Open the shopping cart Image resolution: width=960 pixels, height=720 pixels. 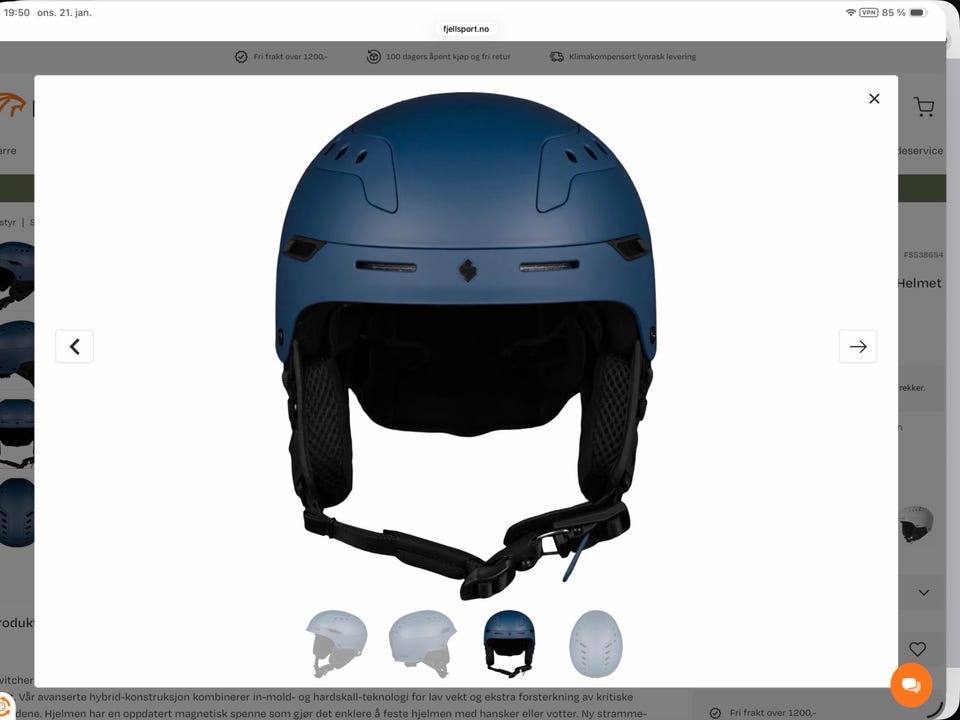924,107
